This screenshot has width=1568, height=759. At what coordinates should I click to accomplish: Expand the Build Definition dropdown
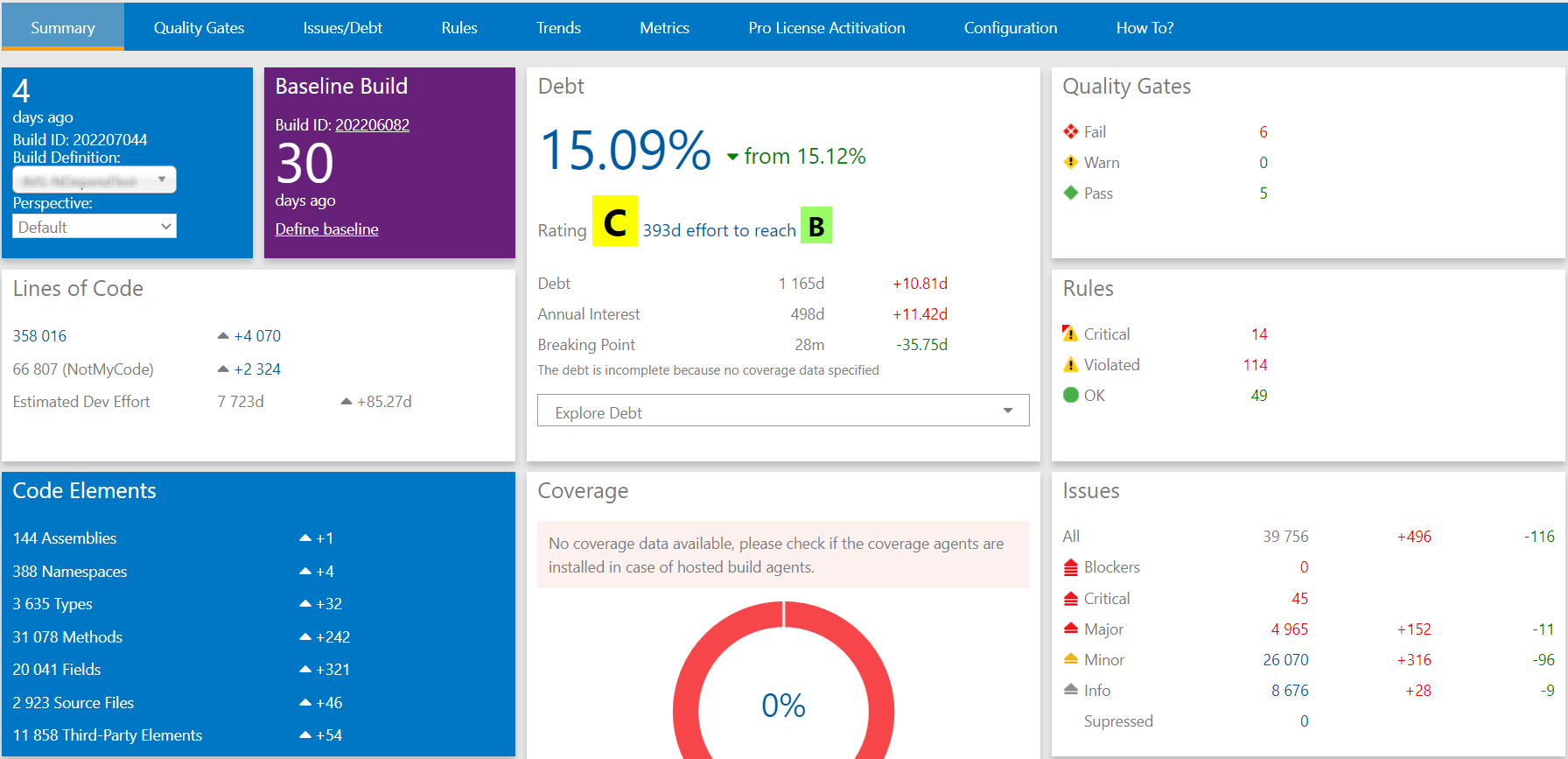(94, 179)
